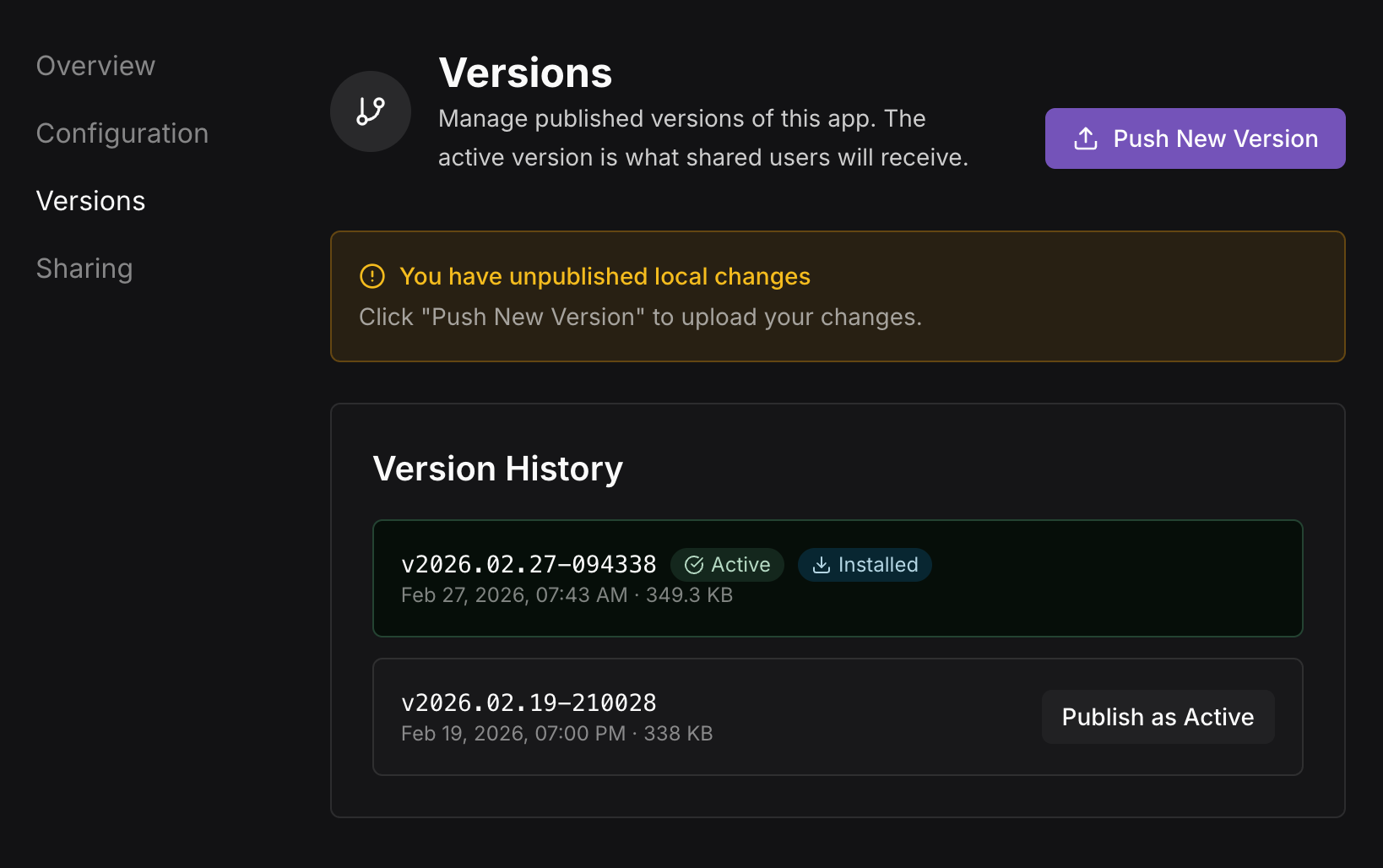Click the Active status badge label
Screen dimensions: 1383x868
(740, 565)
